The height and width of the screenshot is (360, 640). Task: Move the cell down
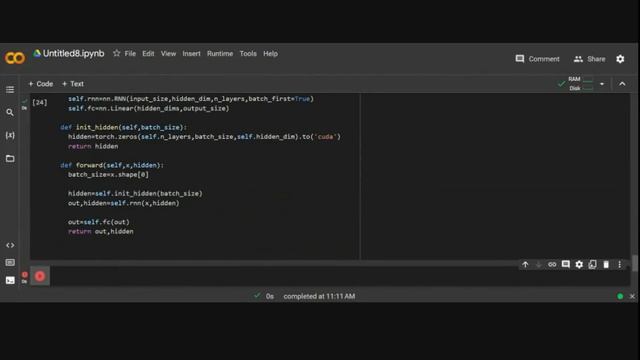pos(538,264)
